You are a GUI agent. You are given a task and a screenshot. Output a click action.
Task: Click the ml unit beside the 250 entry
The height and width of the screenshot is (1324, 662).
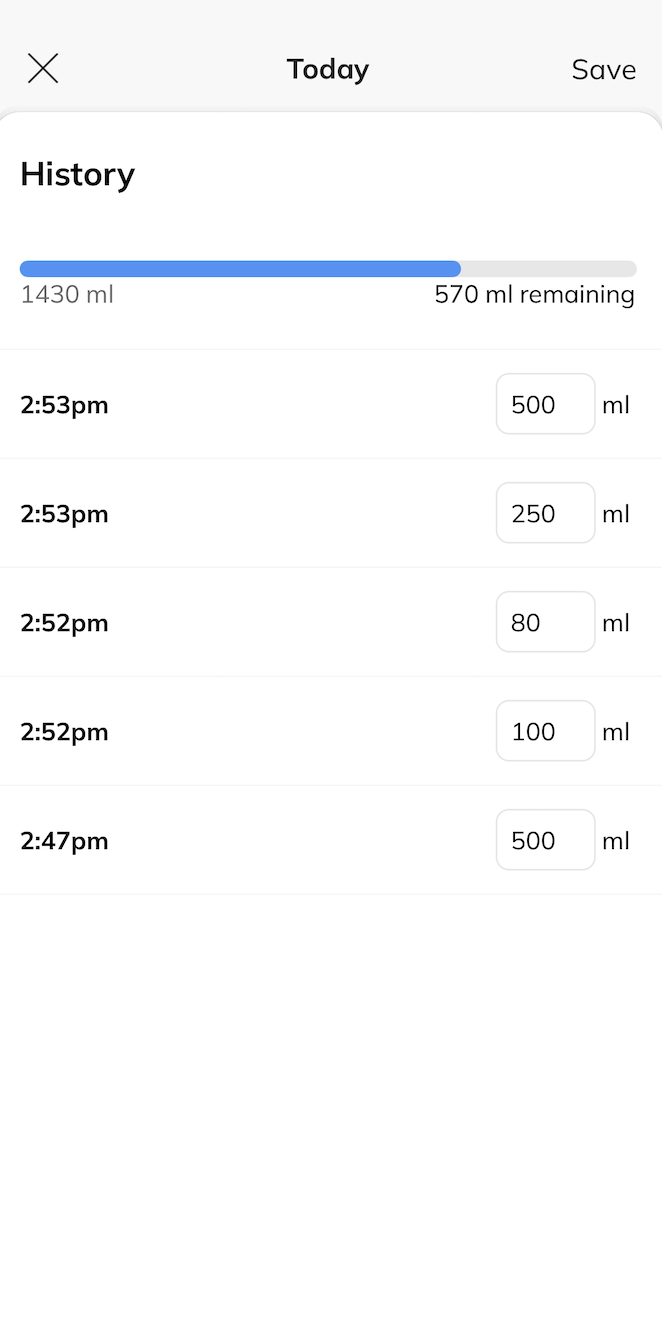616,513
